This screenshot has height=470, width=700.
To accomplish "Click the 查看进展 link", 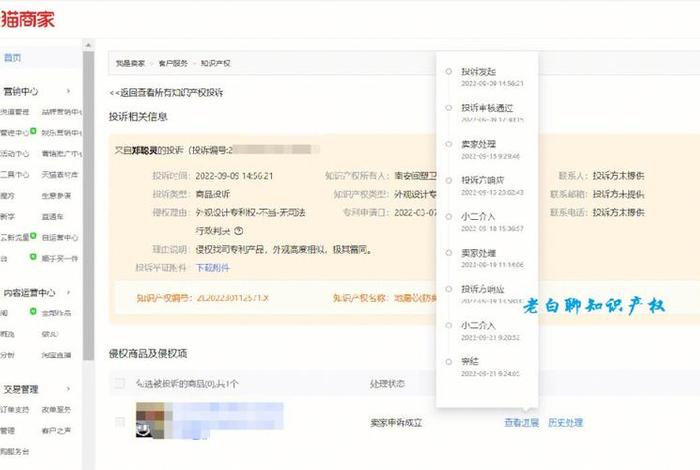I will click(x=521, y=422).
